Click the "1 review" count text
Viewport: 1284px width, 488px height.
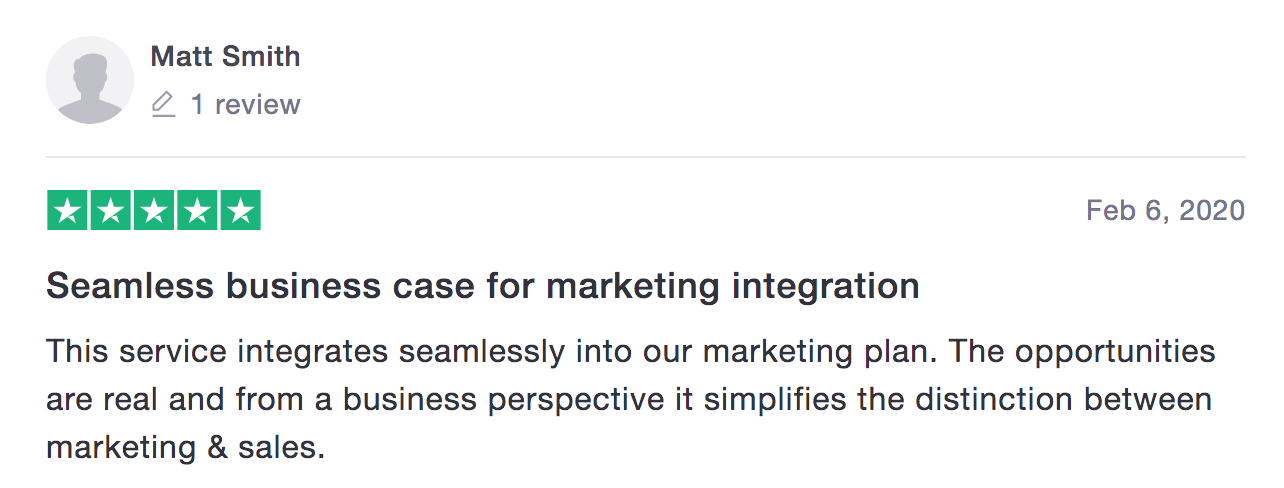point(245,104)
